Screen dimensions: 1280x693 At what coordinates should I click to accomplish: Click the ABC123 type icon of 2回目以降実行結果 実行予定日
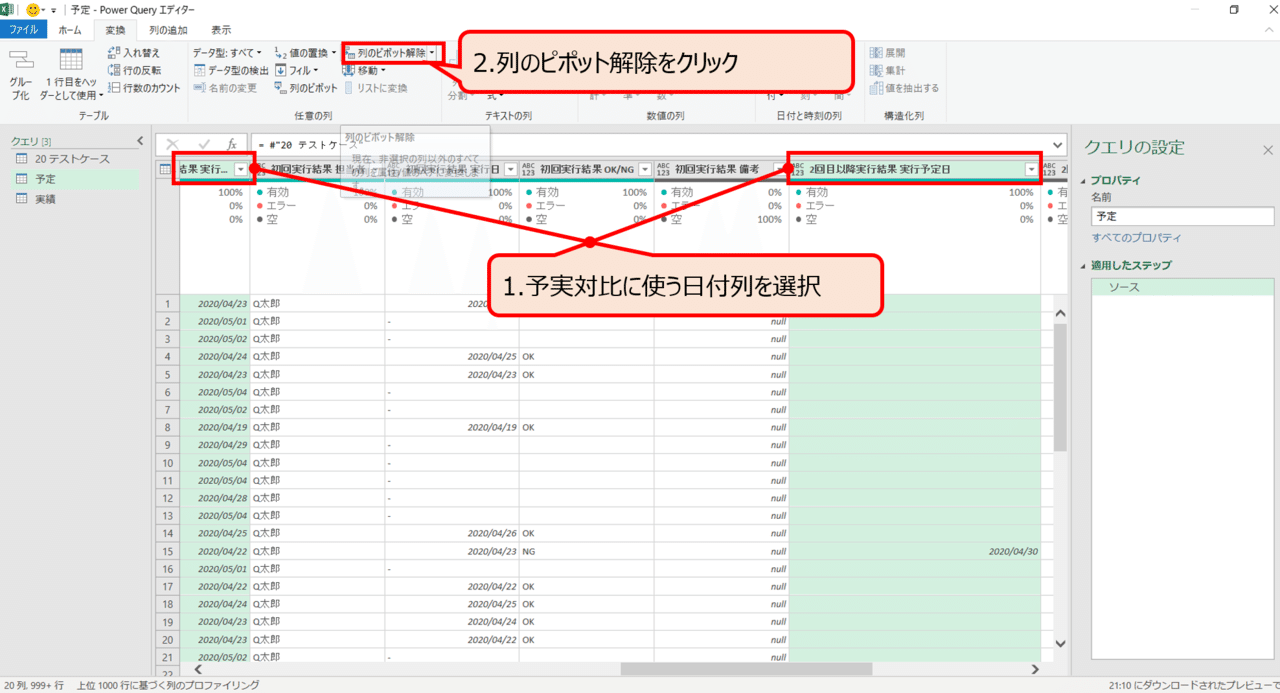tap(799, 170)
